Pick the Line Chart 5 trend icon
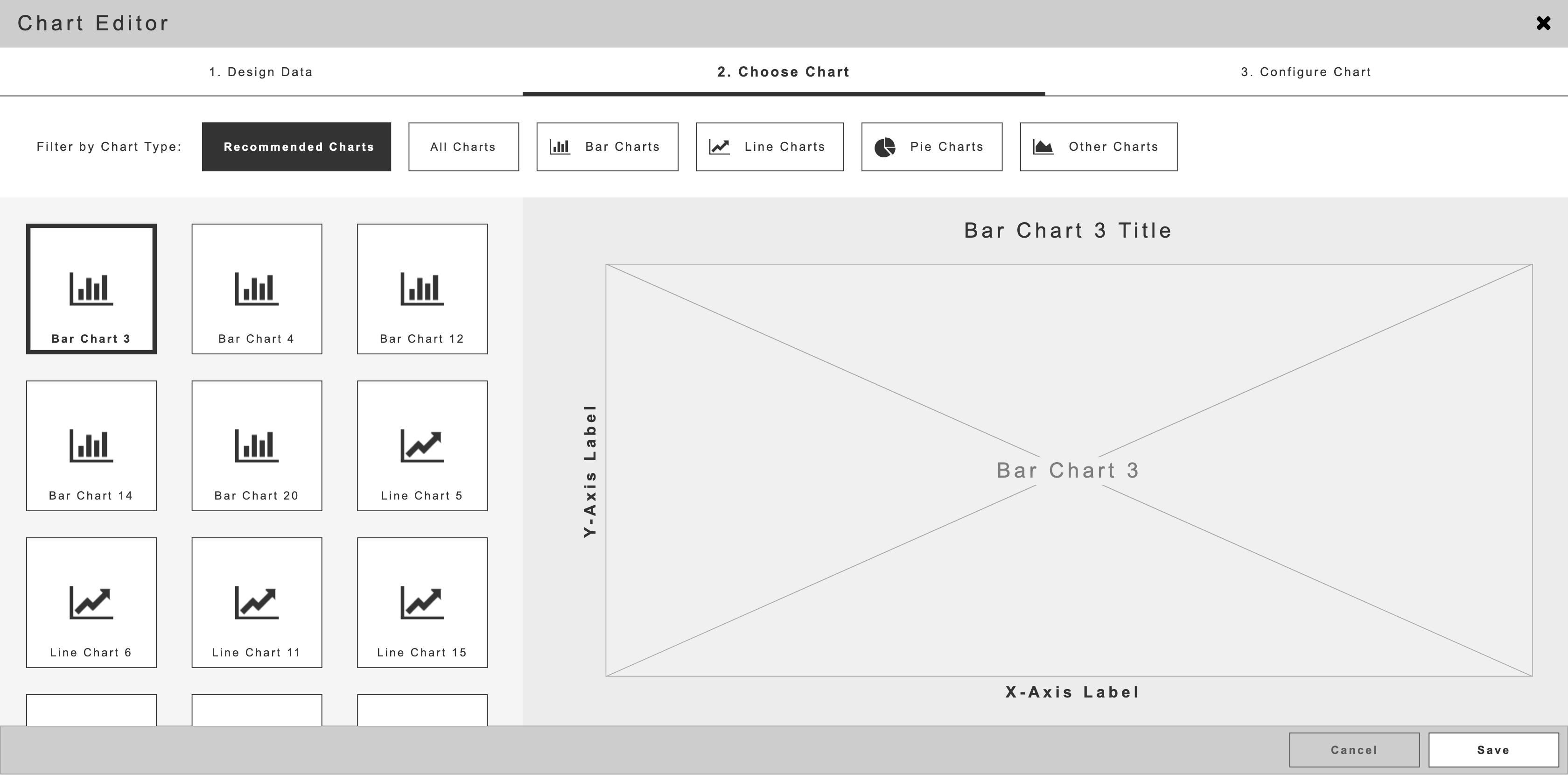Viewport: 1568px width, 775px height. pyautogui.click(x=422, y=446)
